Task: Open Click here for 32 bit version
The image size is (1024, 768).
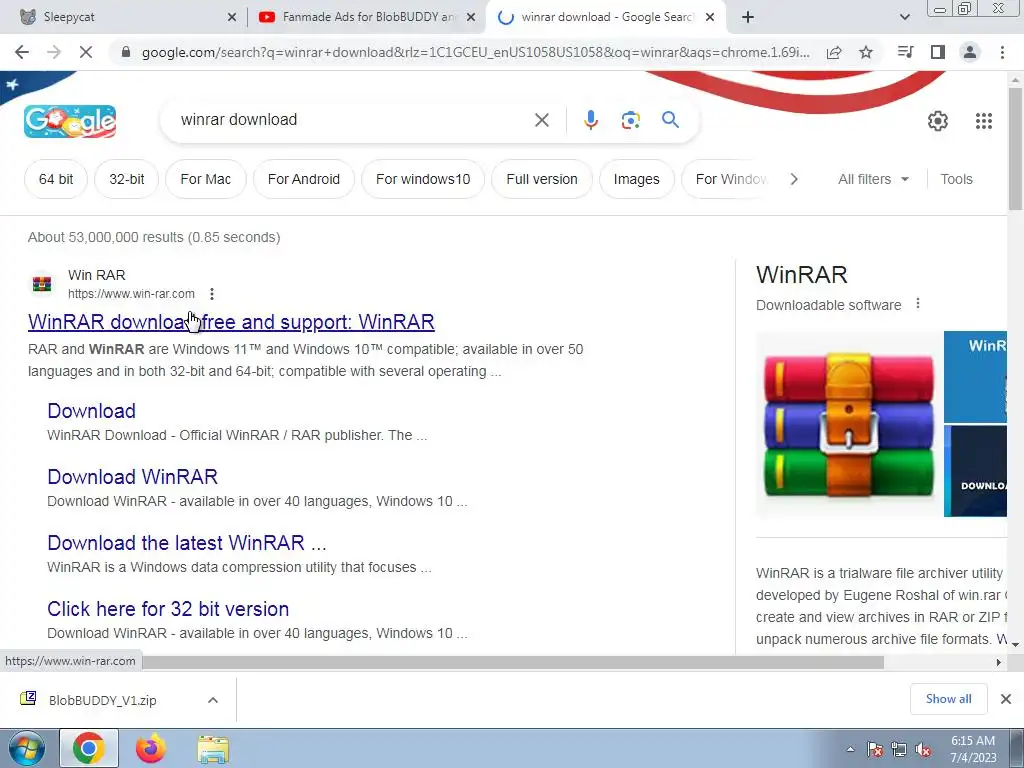Action: tap(168, 609)
